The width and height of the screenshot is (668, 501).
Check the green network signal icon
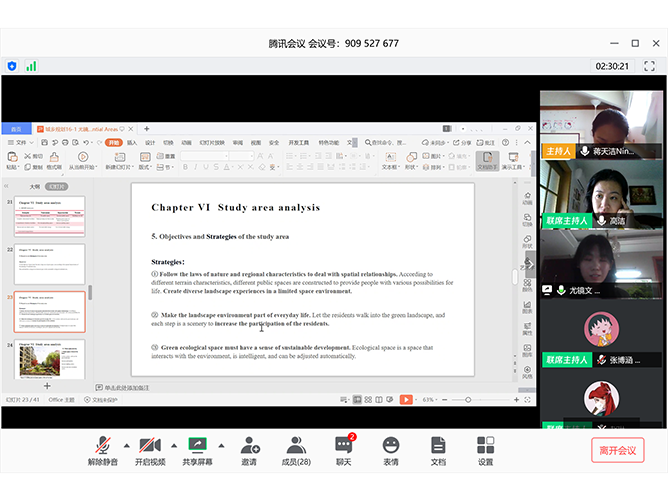click(x=31, y=66)
